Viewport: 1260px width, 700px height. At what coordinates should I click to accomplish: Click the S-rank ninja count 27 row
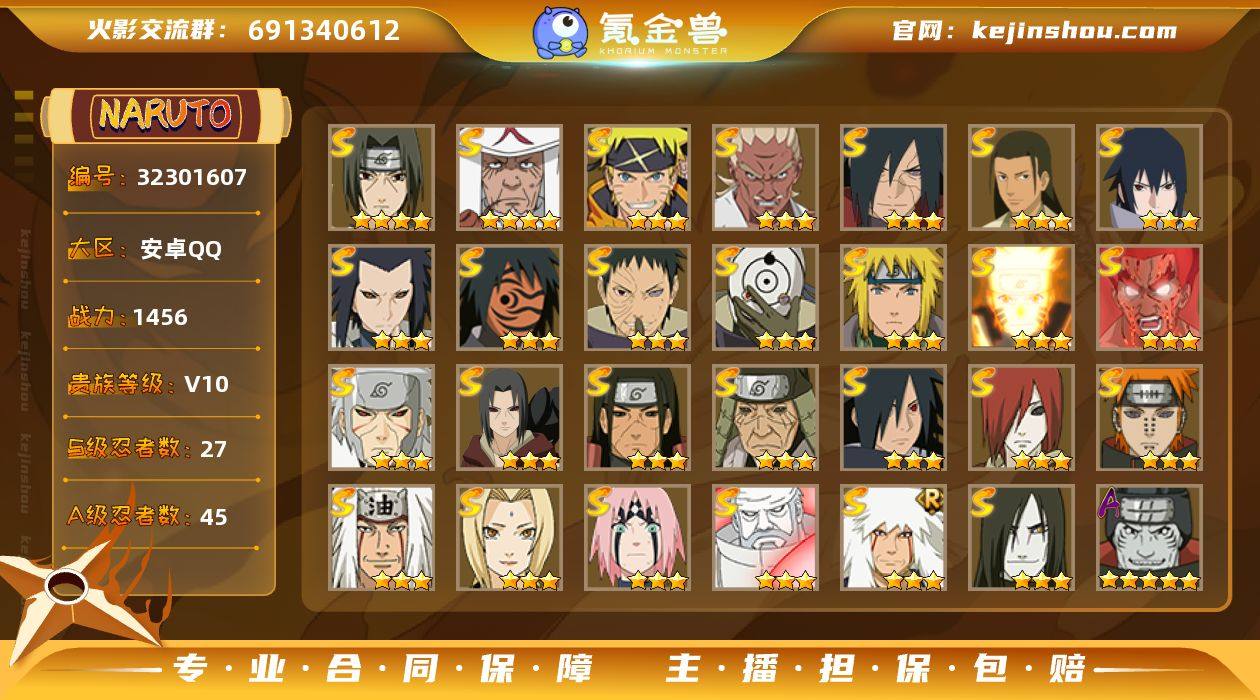147,449
